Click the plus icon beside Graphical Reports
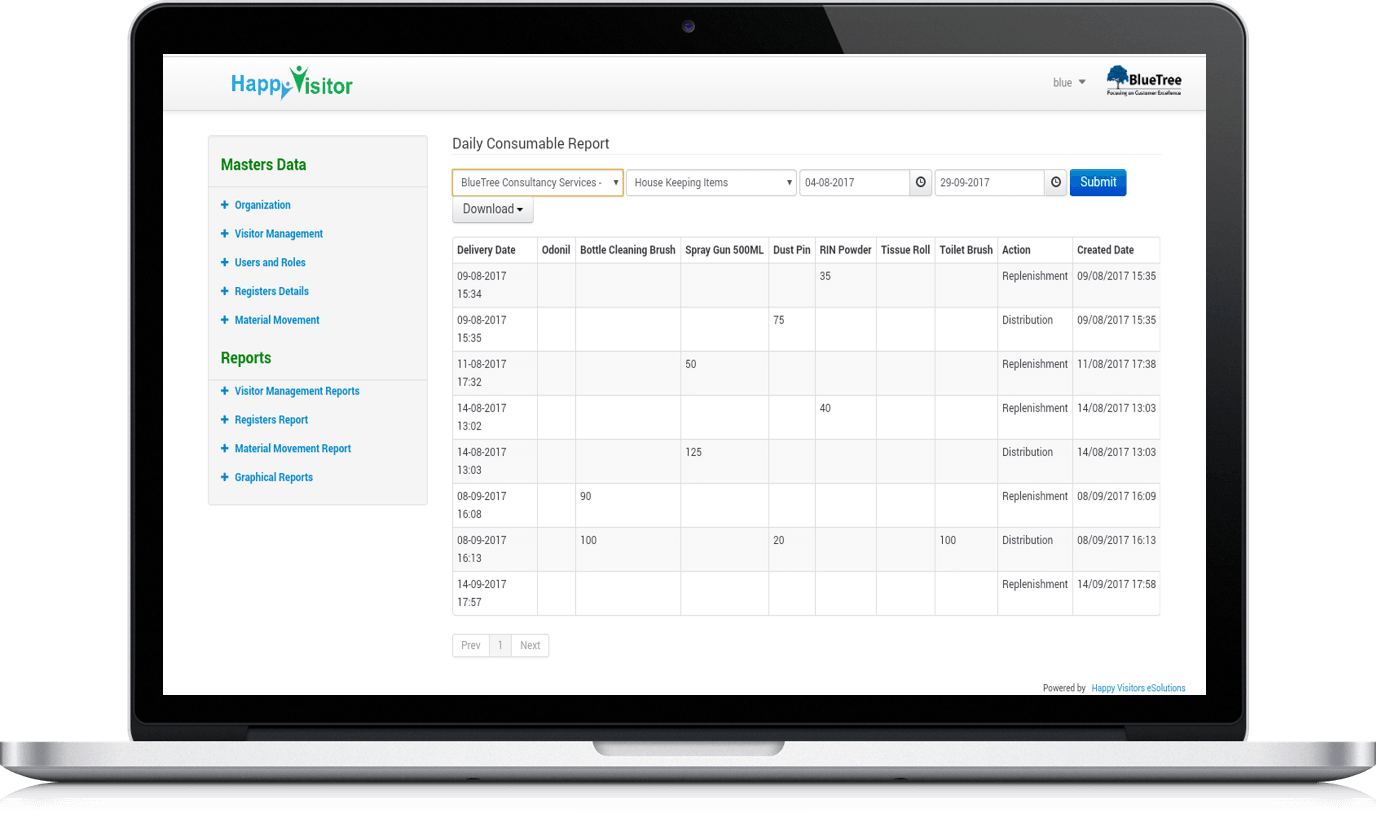 click(x=225, y=478)
